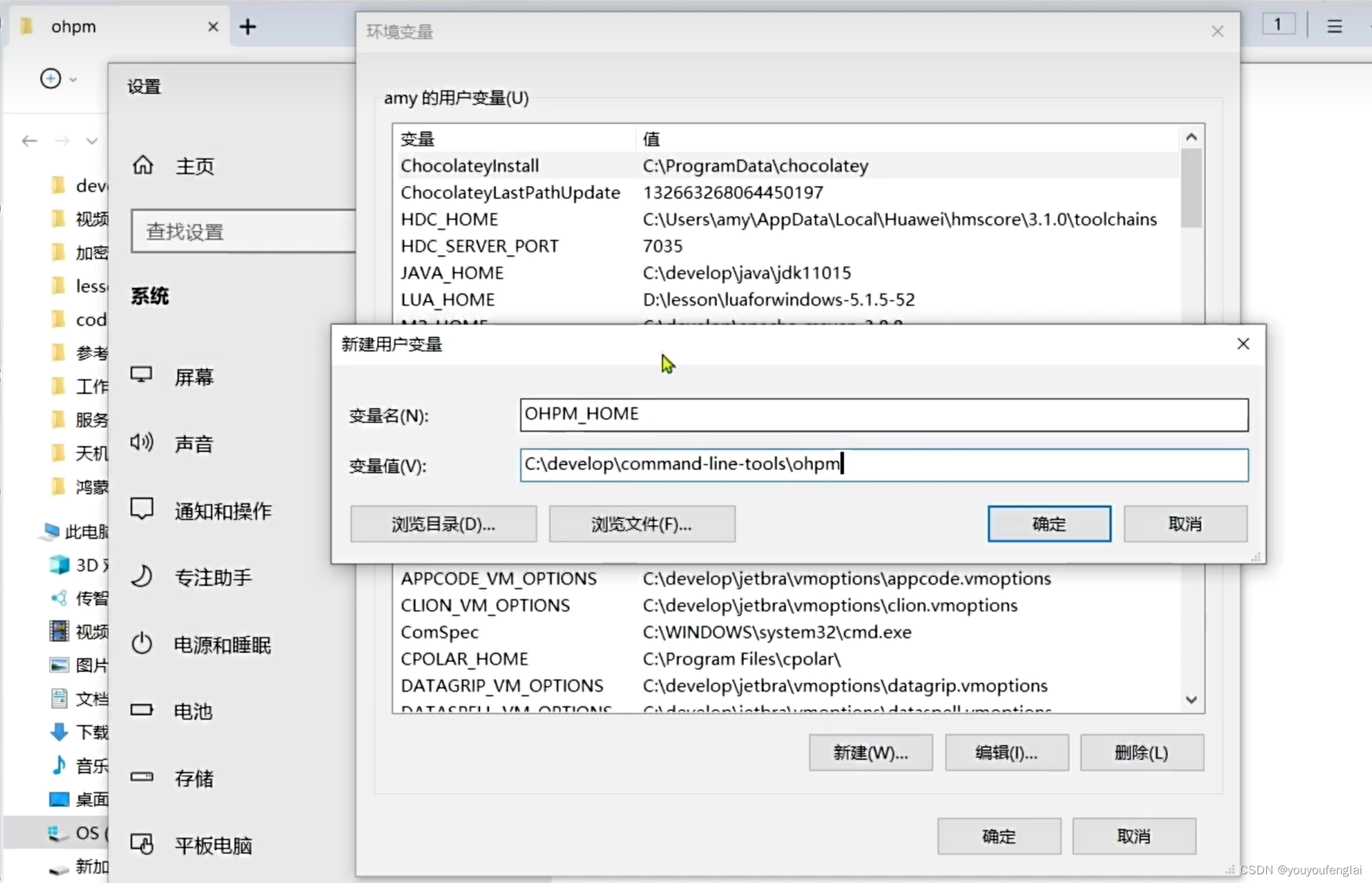Open Sound (声音) settings icon

[x=141, y=442]
